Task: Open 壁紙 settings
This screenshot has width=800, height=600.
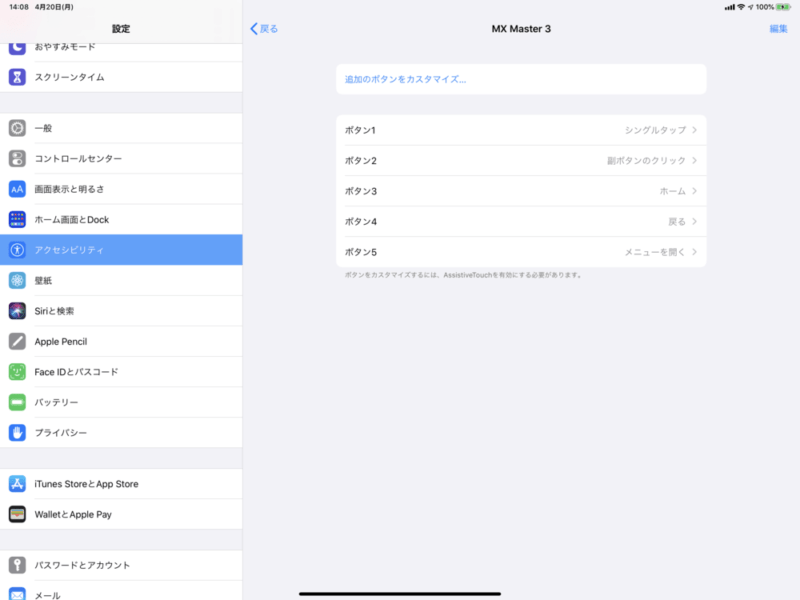Action: point(121,281)
